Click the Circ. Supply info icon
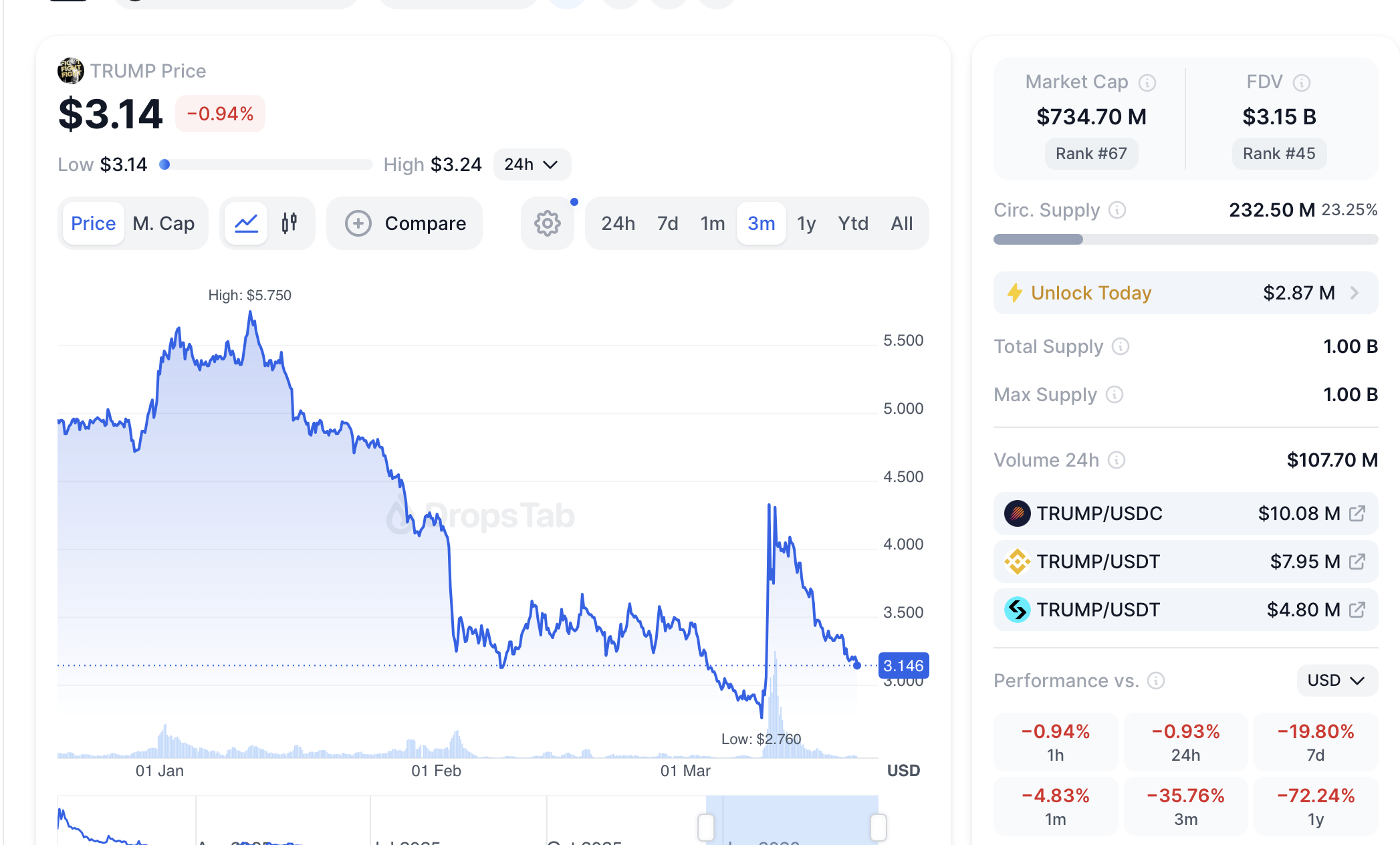 click(1116, 210)
